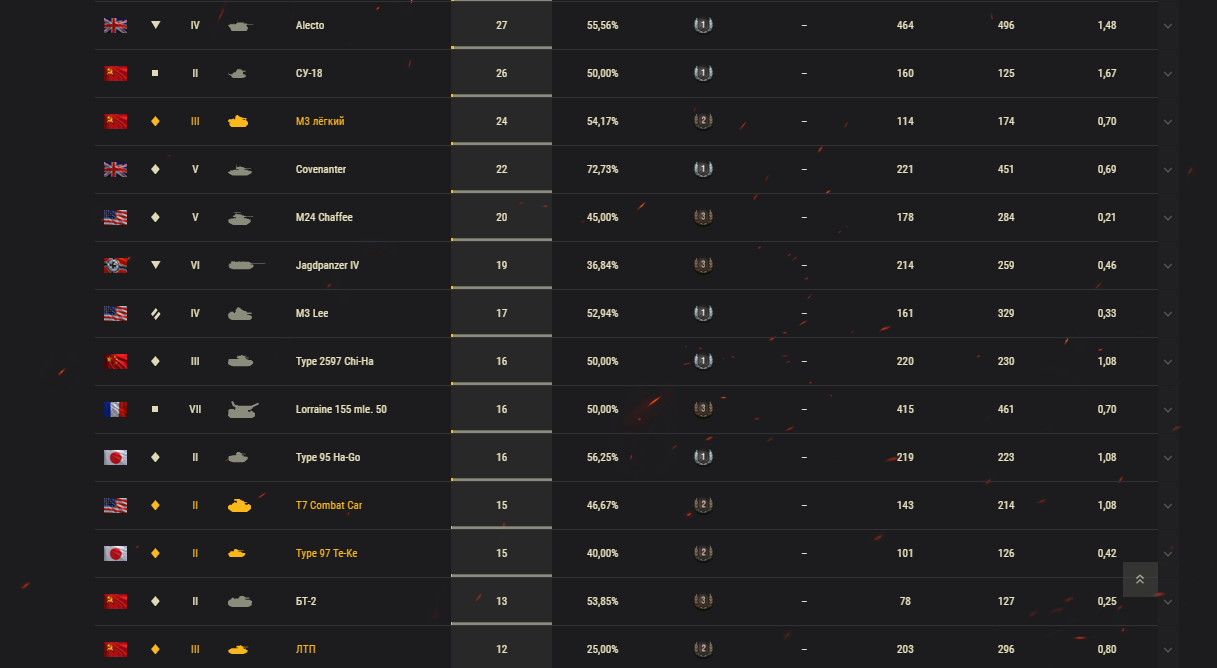Click the UK flag in Alecto row
This screenshot has width=1217, height=668.
click(115, 25)
